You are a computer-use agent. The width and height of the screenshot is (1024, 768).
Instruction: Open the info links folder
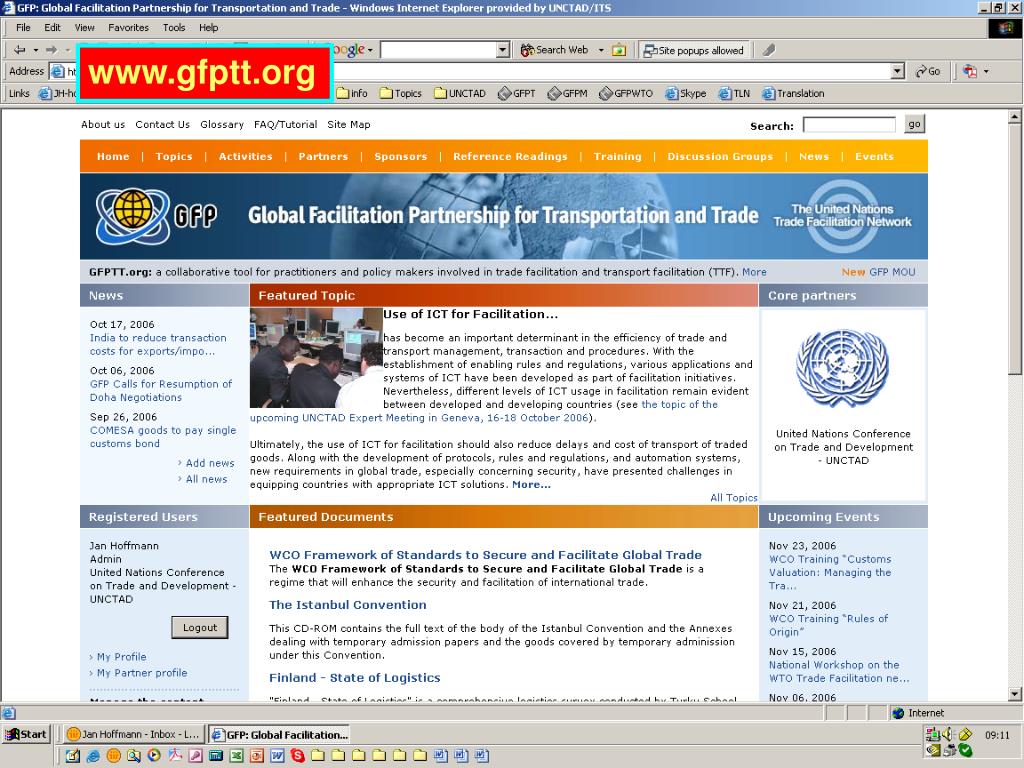click(x=352, y=93)
